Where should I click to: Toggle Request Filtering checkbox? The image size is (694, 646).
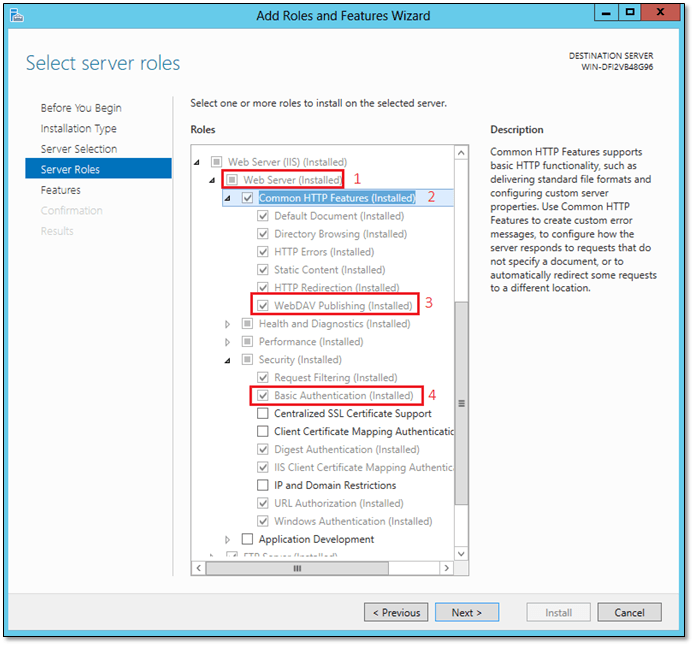pyautogui.click(x=263, y=377)
